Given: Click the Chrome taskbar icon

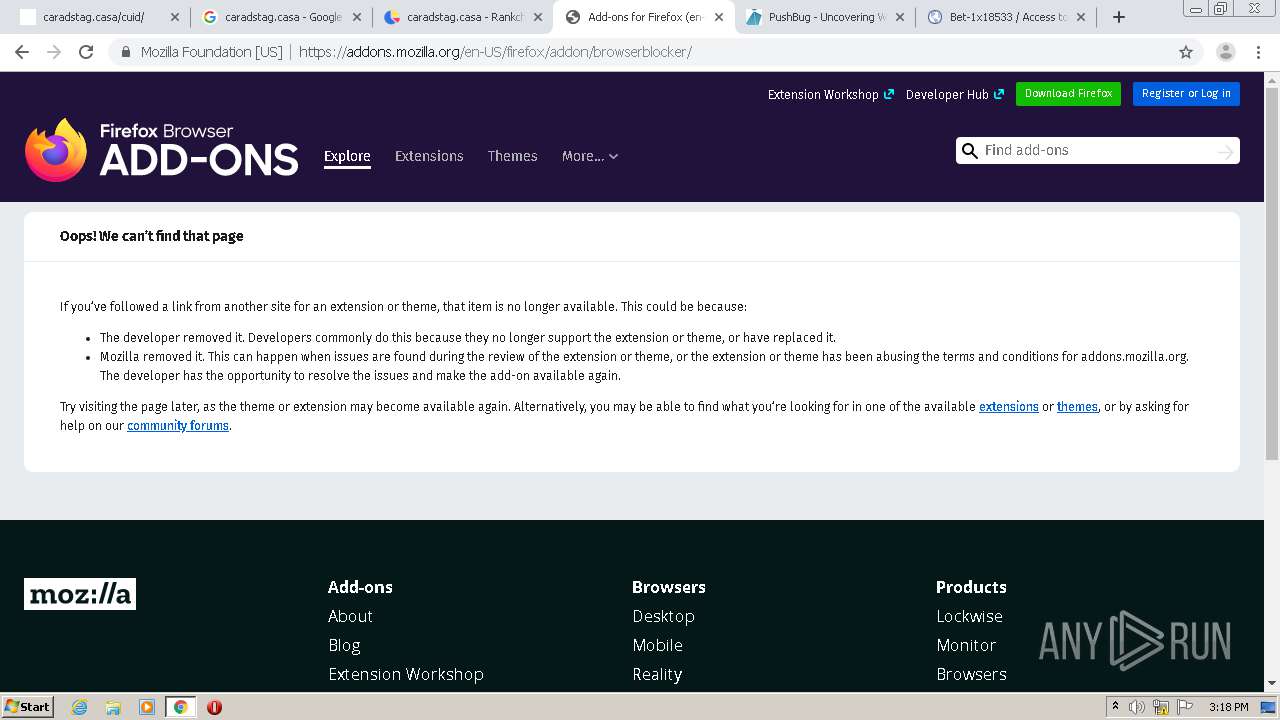Looking at the screenshot, I should 180,707.
